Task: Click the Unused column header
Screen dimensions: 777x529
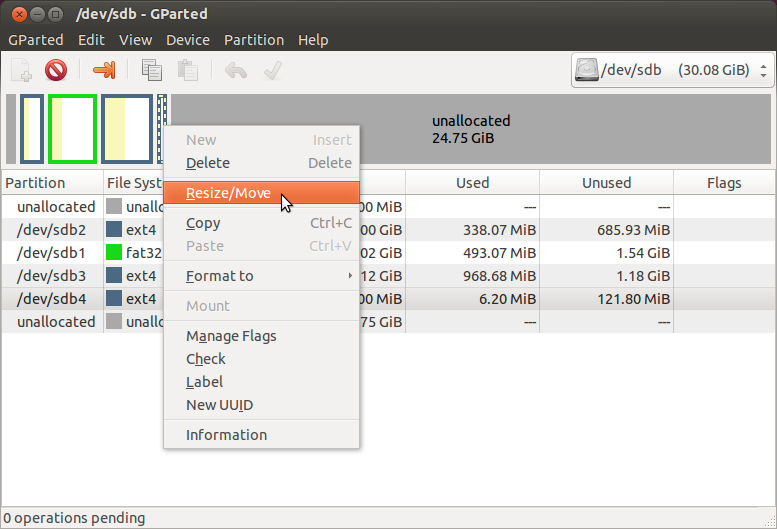Action: (x=607, y=183)
